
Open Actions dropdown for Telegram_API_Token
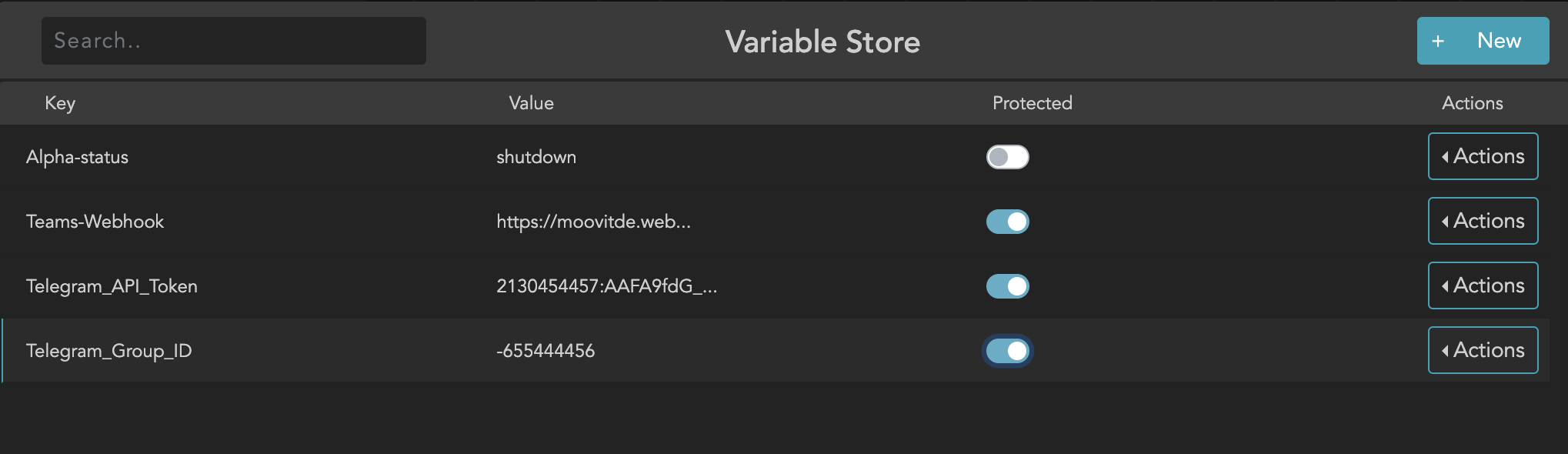(1483, 285)
